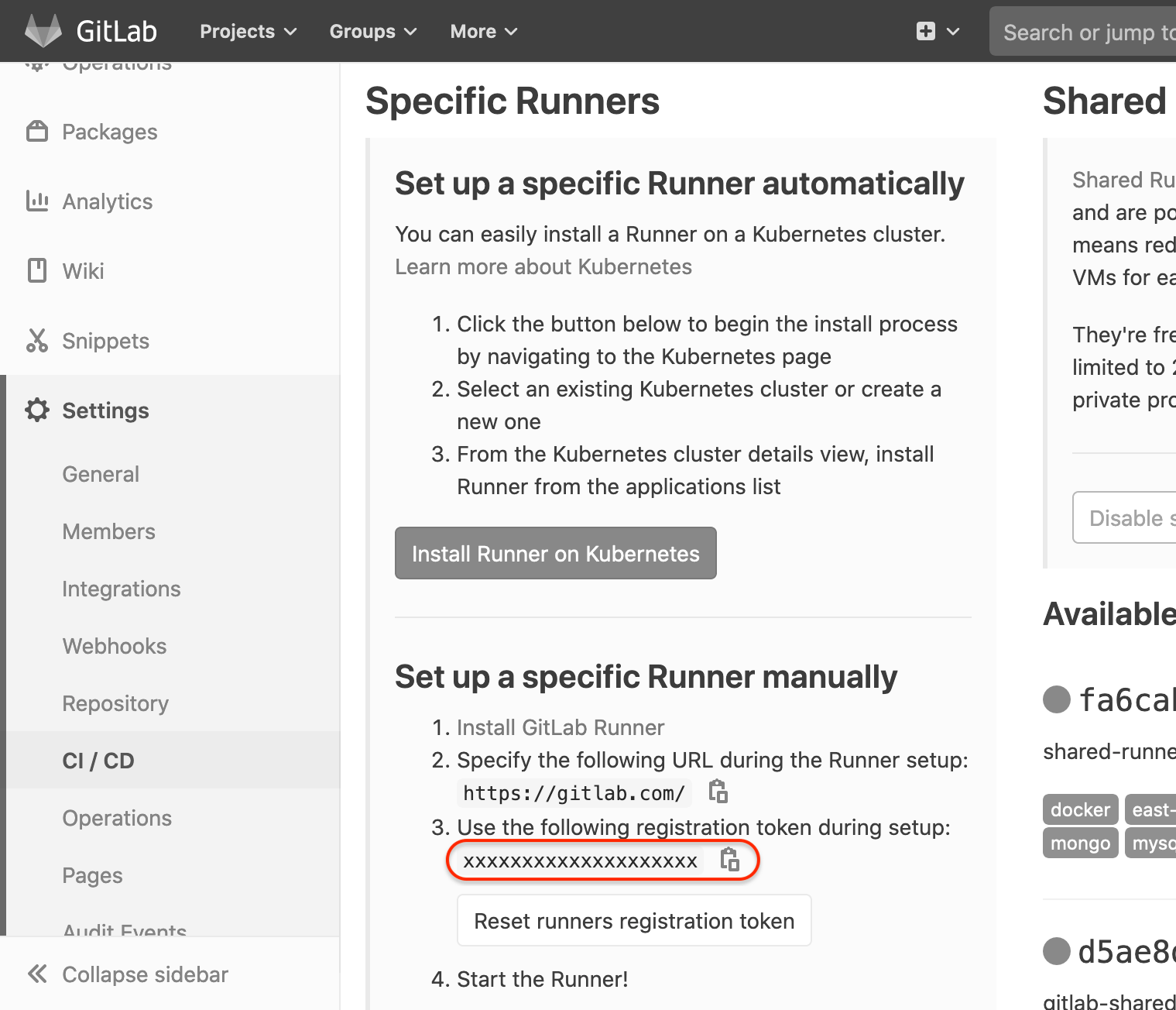Viewport: 1176px width, 1010px height.
Task: Click the docker runner tag
Action: click(1080, 809)
